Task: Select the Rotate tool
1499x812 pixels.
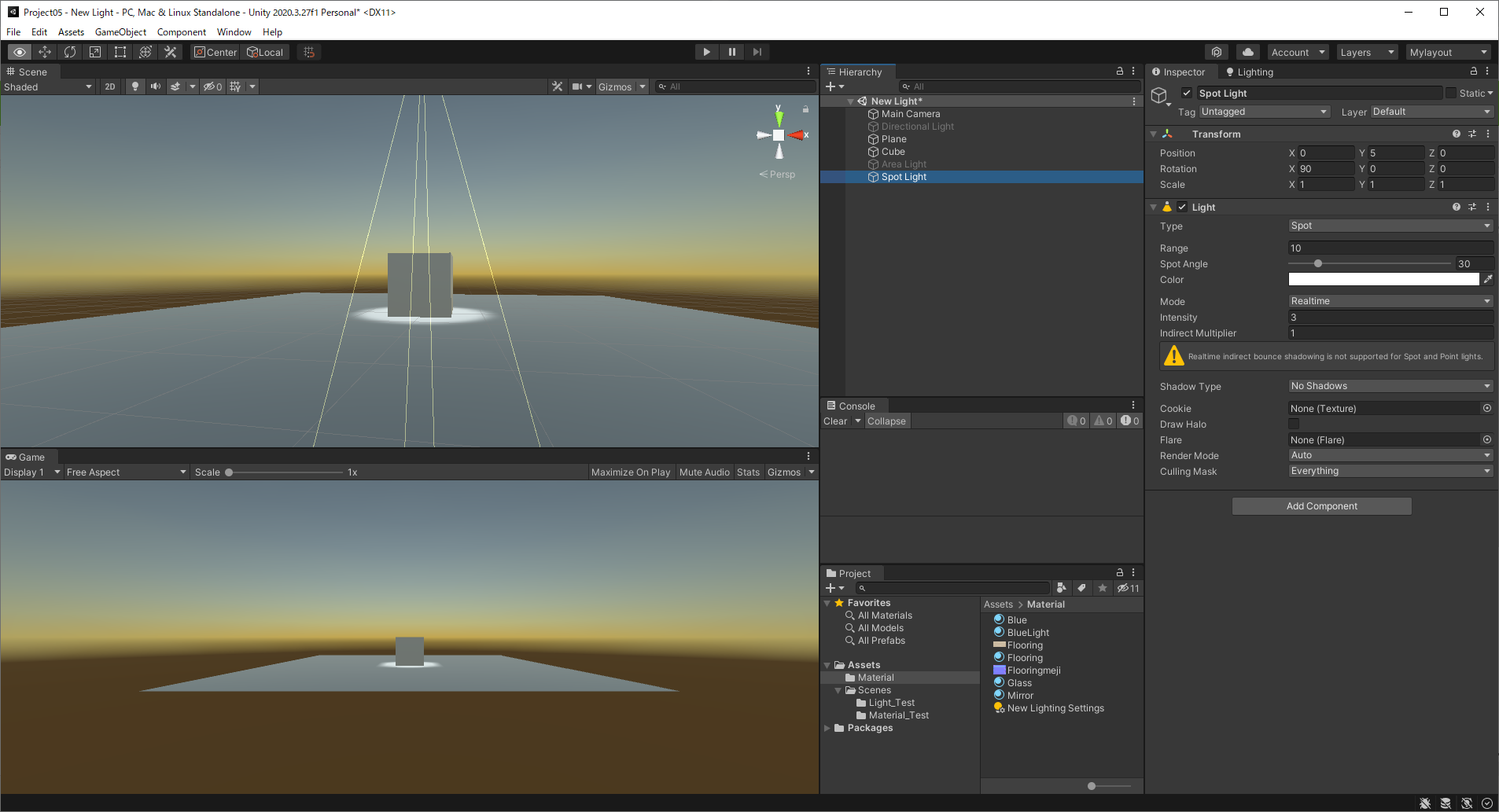Action: click(70, 52)
